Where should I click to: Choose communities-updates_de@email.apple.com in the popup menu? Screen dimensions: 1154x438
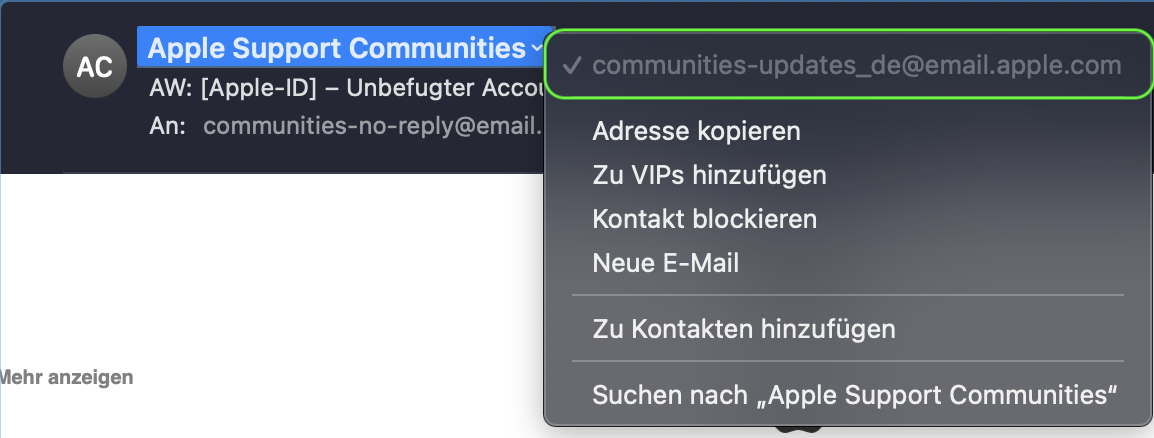click(856, 66)
